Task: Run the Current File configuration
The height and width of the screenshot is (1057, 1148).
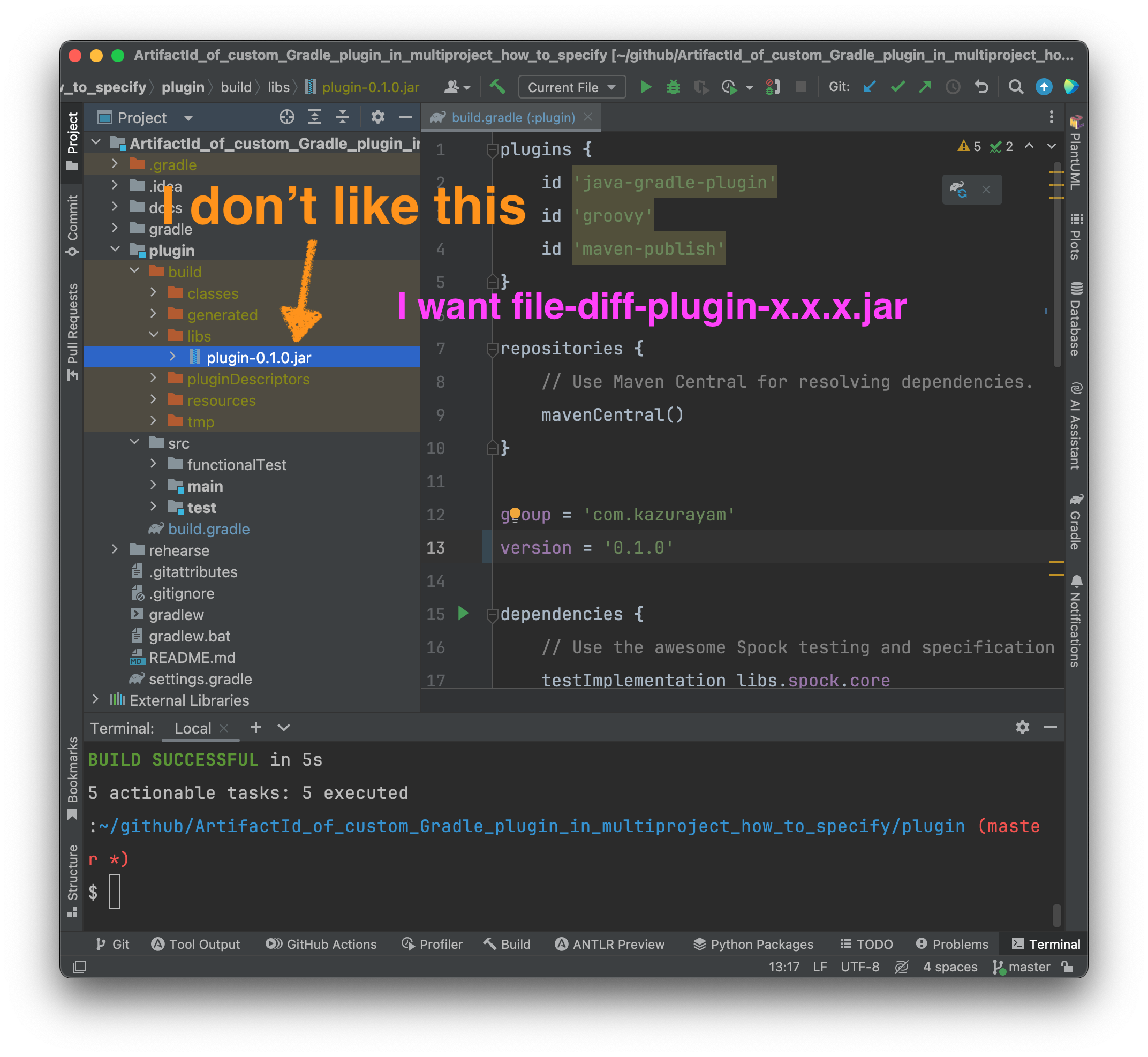Action: tap(646, 87)
